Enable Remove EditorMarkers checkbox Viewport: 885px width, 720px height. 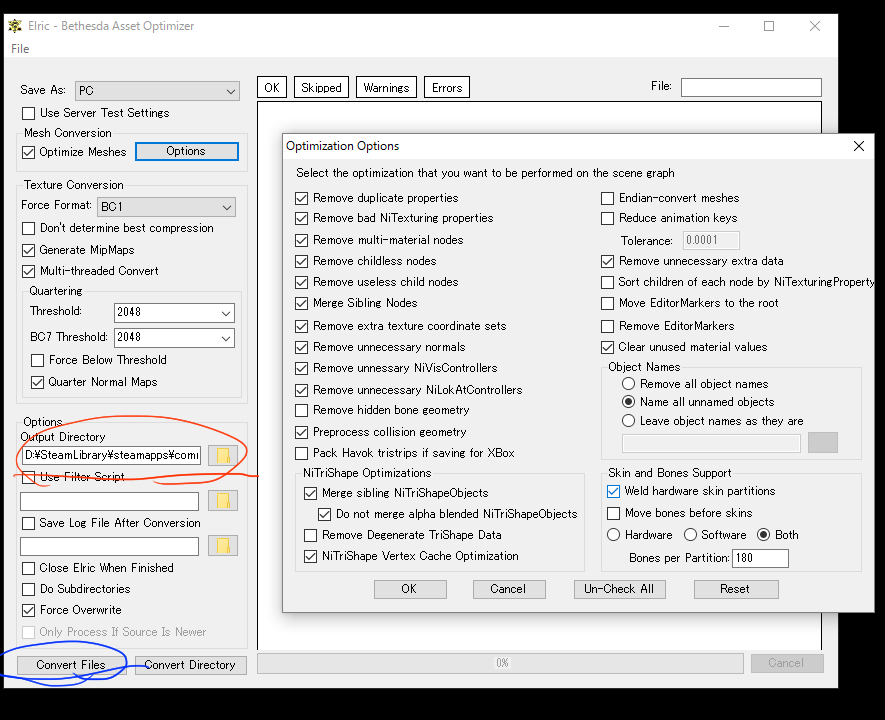608,326
